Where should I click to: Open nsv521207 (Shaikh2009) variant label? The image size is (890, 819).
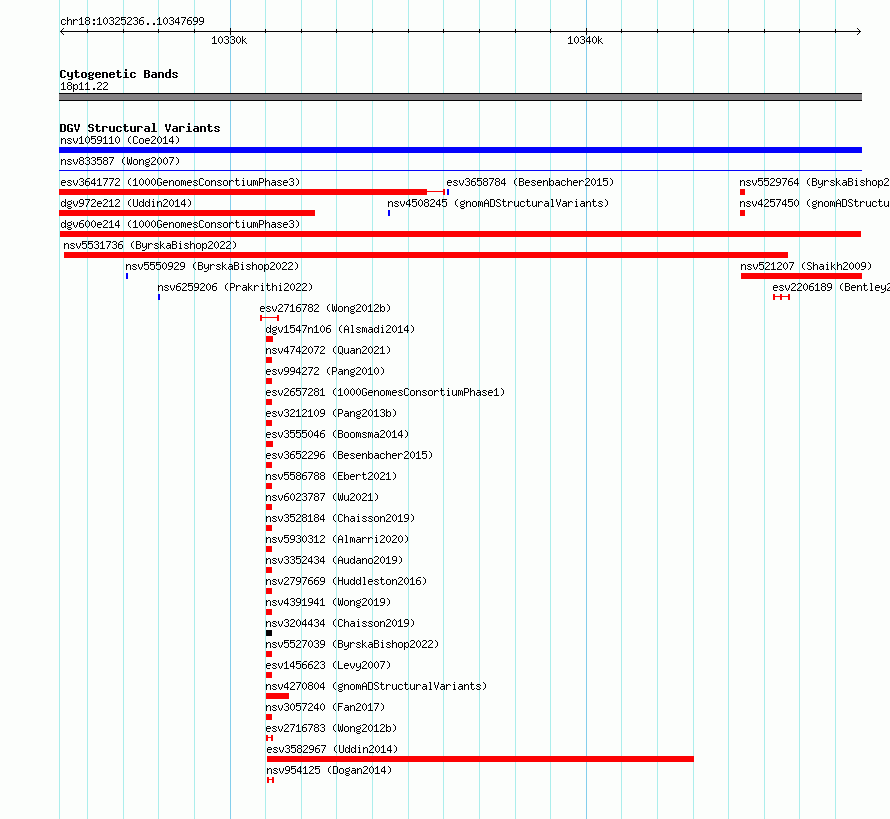806,266
